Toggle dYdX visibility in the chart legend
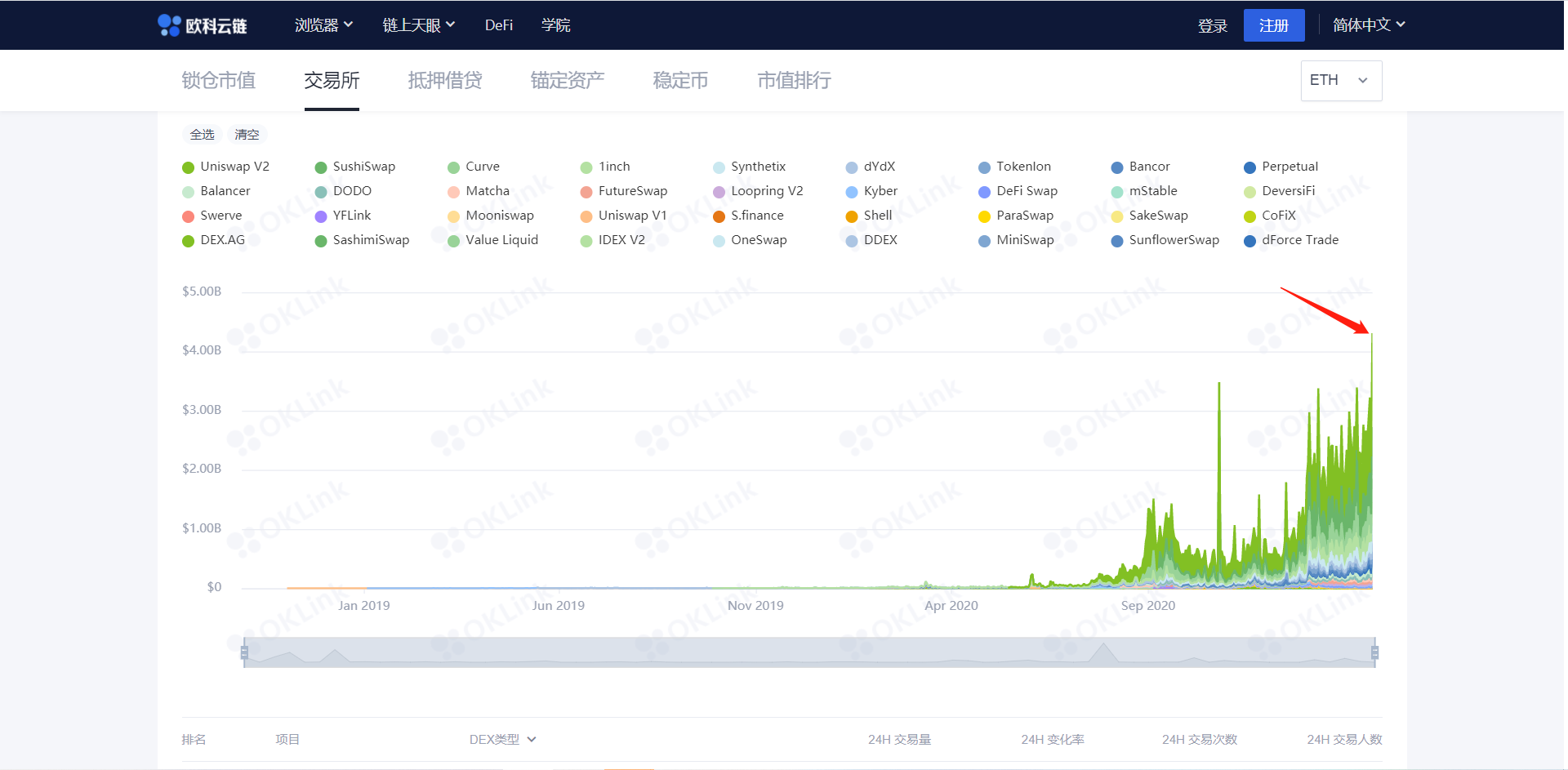This screenshot has height=770, width=1568. 851,167
